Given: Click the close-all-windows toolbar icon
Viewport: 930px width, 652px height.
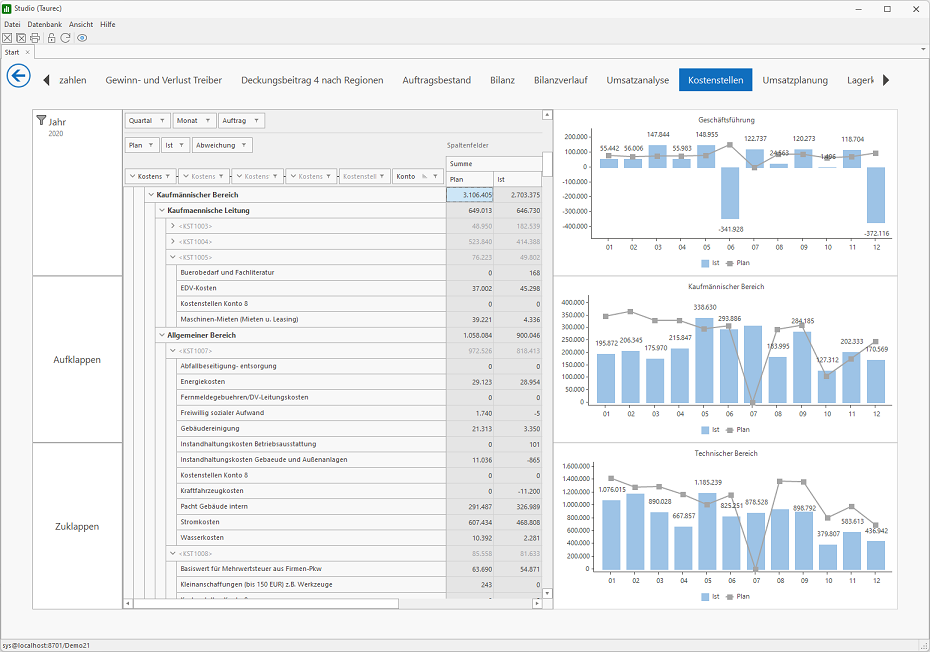Looking at the screenshot, I should pyautogui.click(x=21, y=38).
